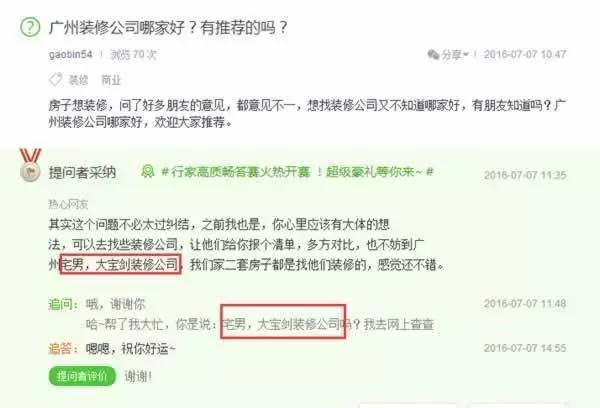Screen dimensions: 600x408
Task: Click the 热心网友 answerer name
Action: (x=68, y=204)
